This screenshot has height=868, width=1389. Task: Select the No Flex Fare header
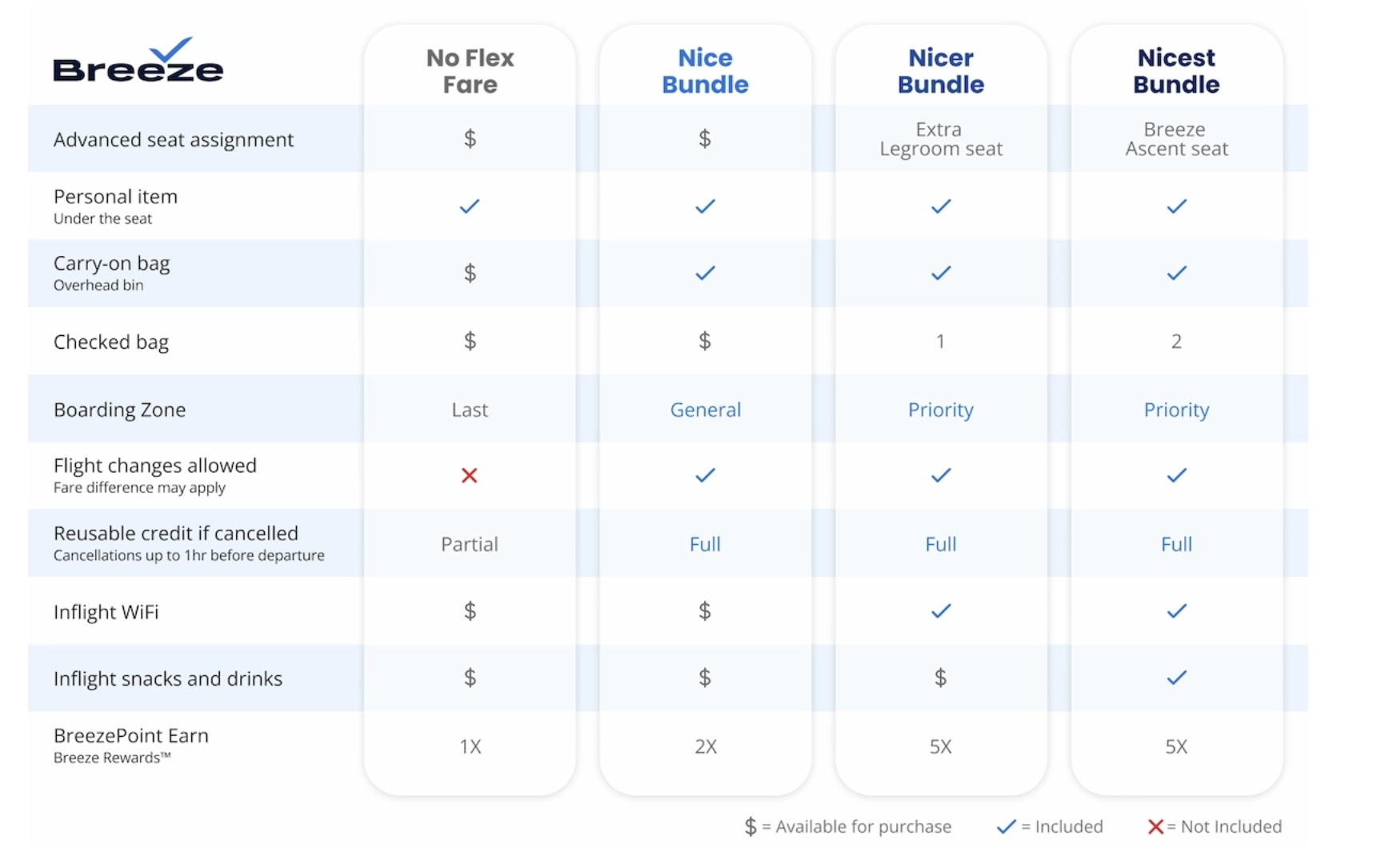tap(470, 71)
